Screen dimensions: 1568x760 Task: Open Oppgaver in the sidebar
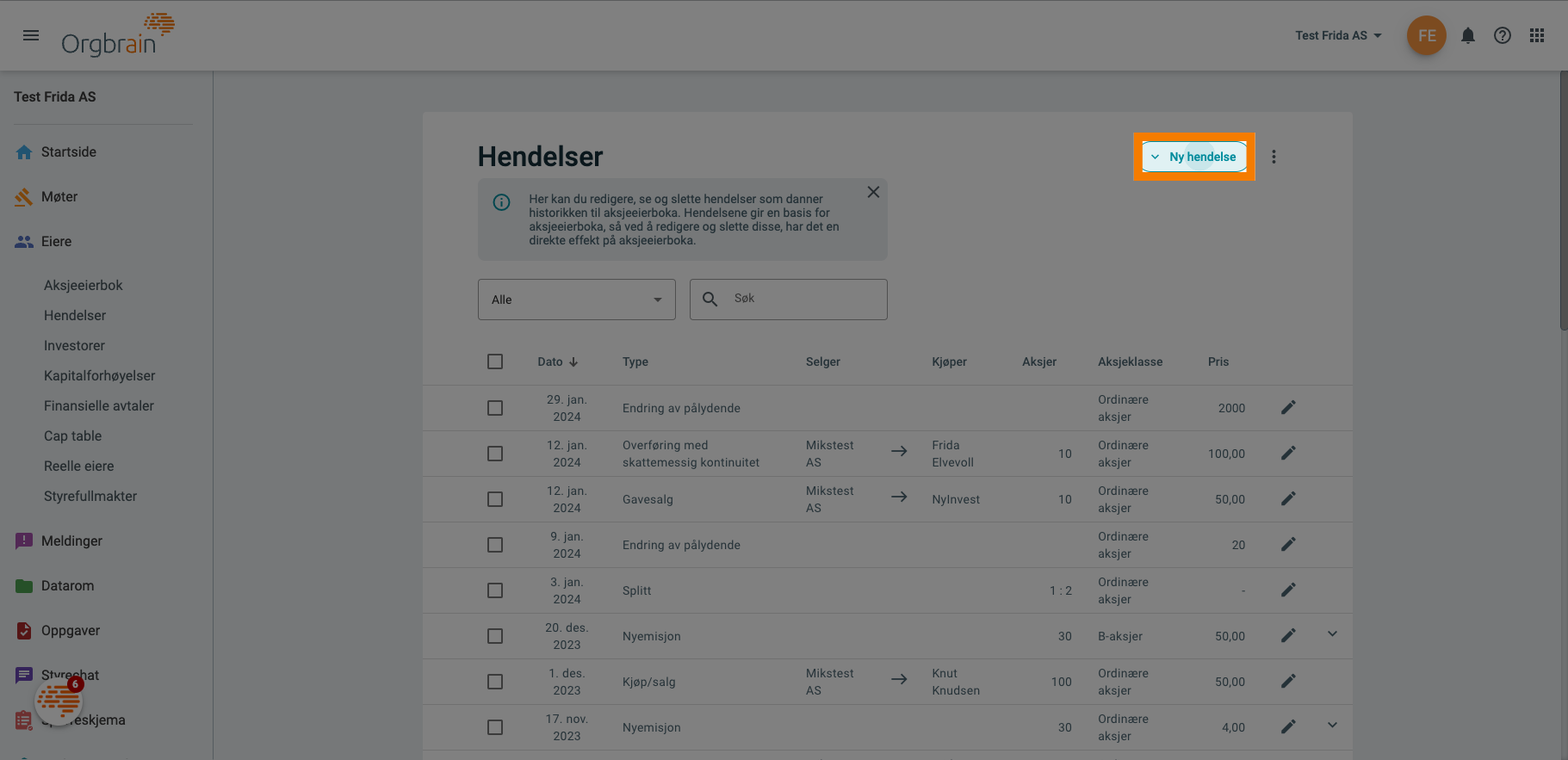point(71,631)
